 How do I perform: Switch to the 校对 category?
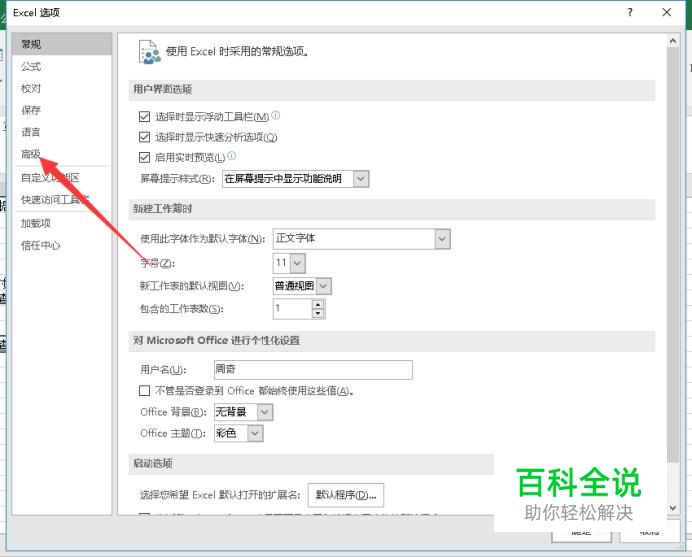62,88
